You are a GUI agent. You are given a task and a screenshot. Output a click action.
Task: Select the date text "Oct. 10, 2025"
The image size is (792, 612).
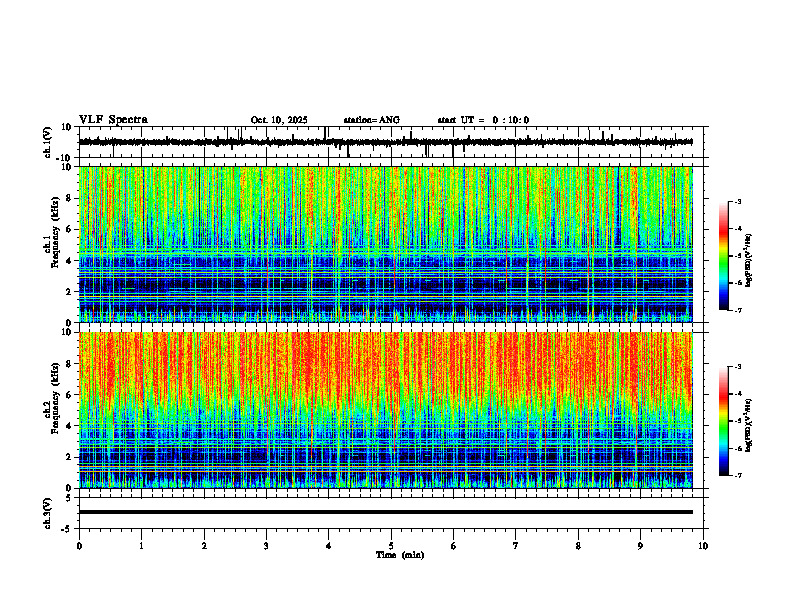(279, 120)
